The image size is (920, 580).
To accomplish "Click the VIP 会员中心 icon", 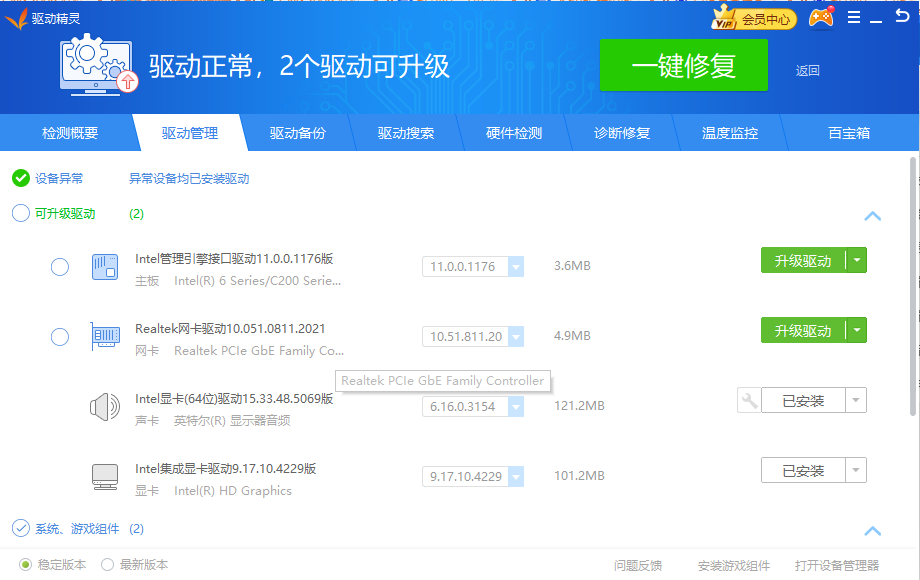I will pyautogui.click(x=754, y=18).
